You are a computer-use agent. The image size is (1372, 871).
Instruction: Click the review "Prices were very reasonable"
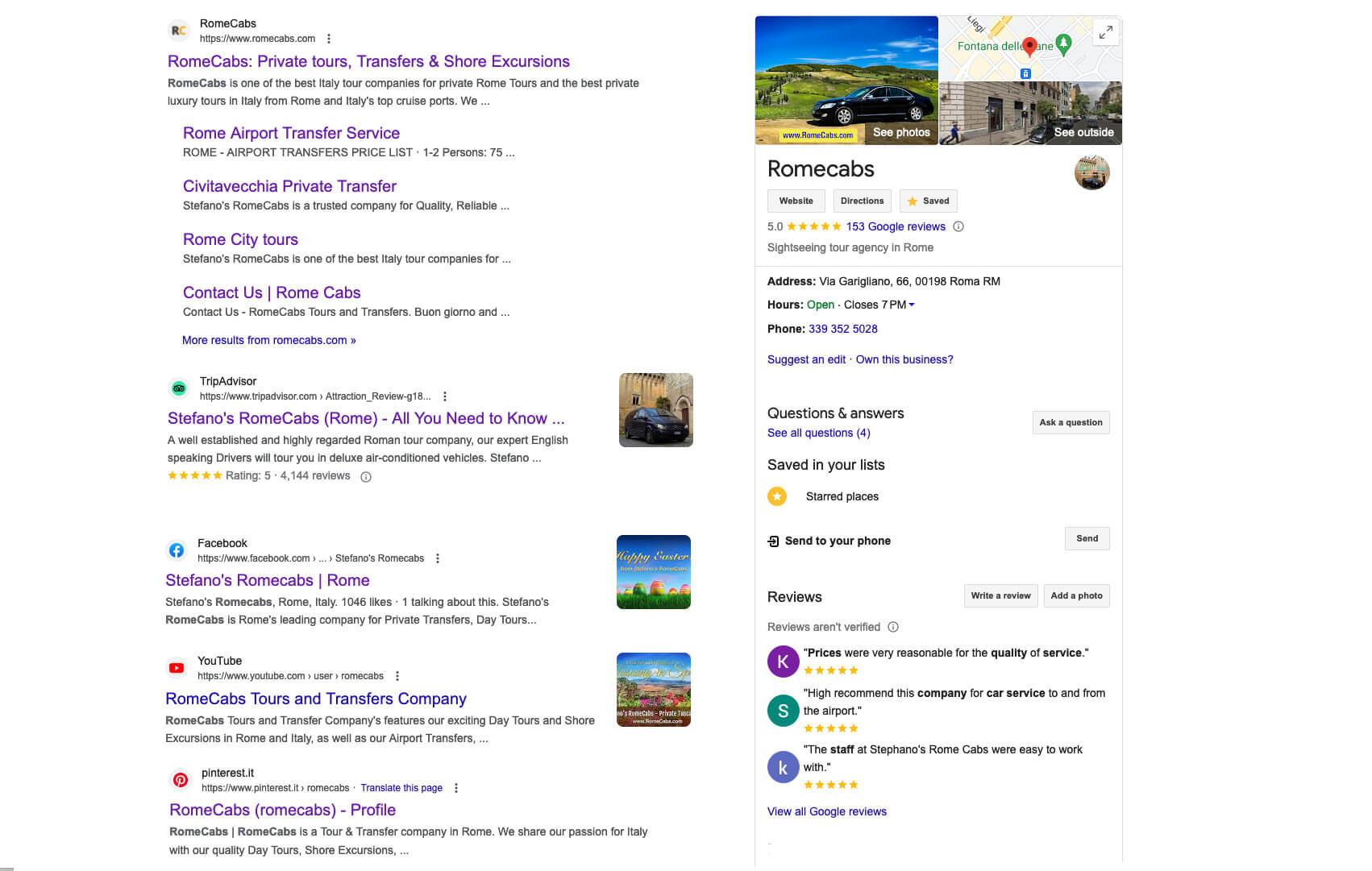click(946, 653)
